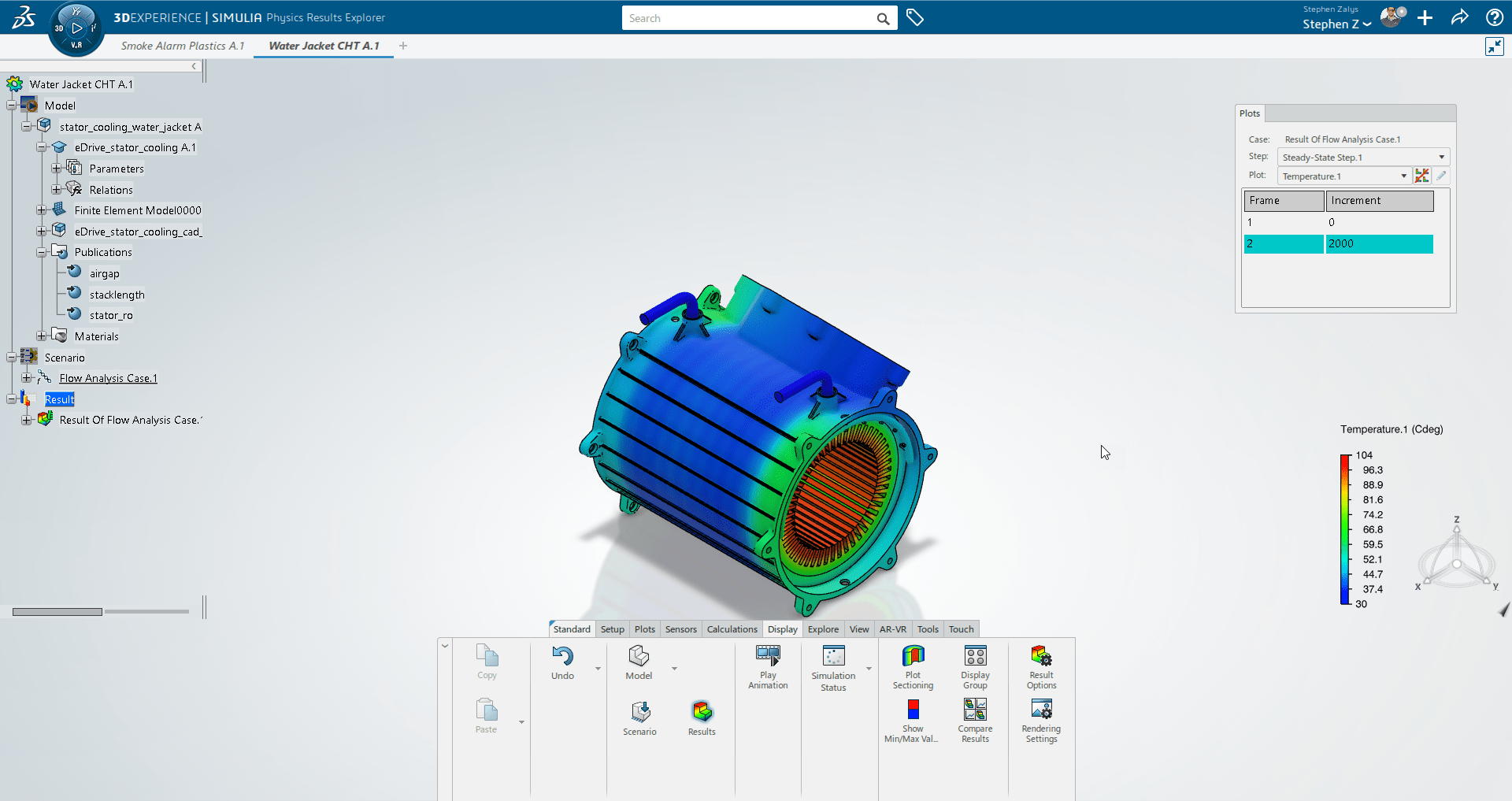1512x801 pixels.
Task: Click Flow Analysis Case.1 in the tree
Action: pyautogui.click(x=107, y=377)
